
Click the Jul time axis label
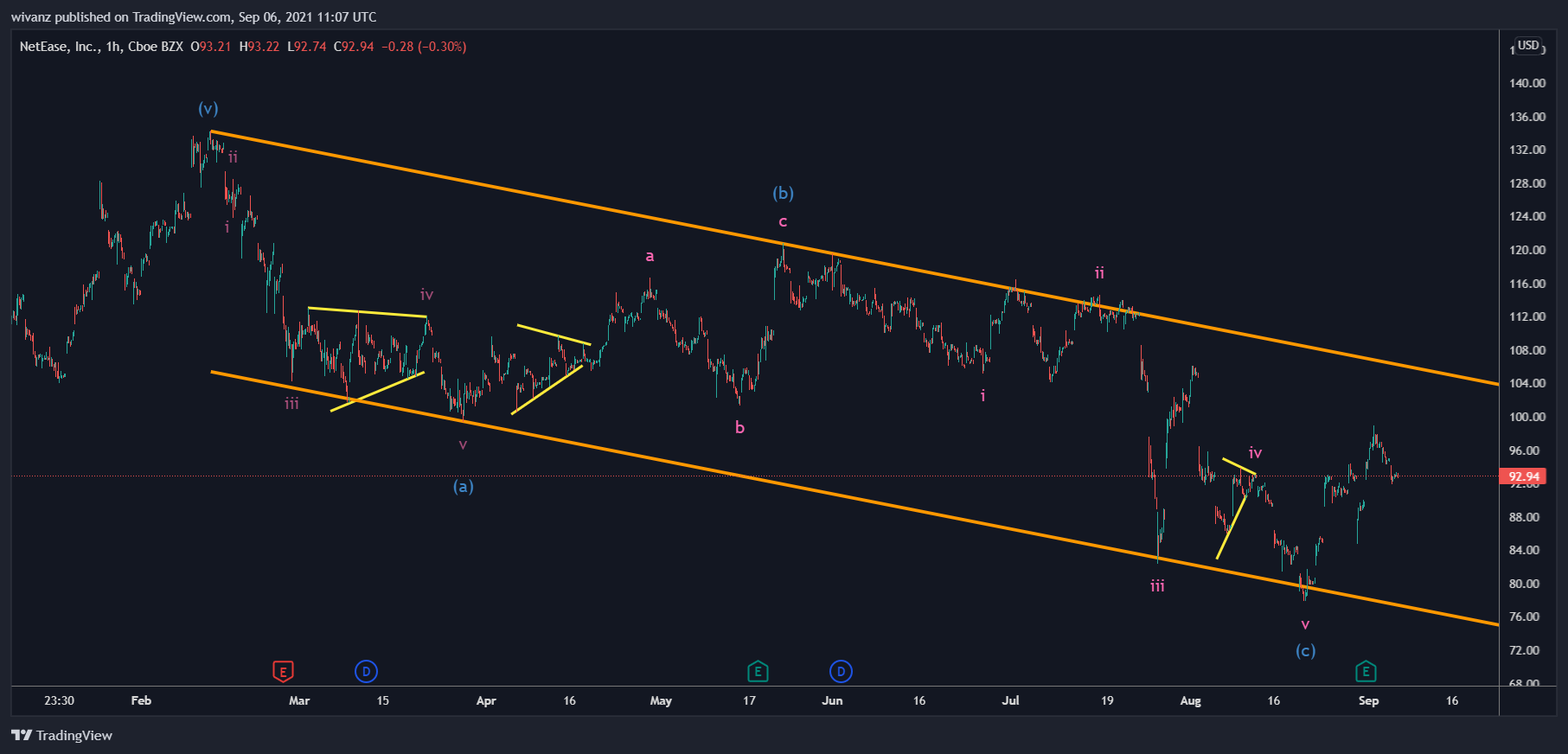click(1010, 700)
